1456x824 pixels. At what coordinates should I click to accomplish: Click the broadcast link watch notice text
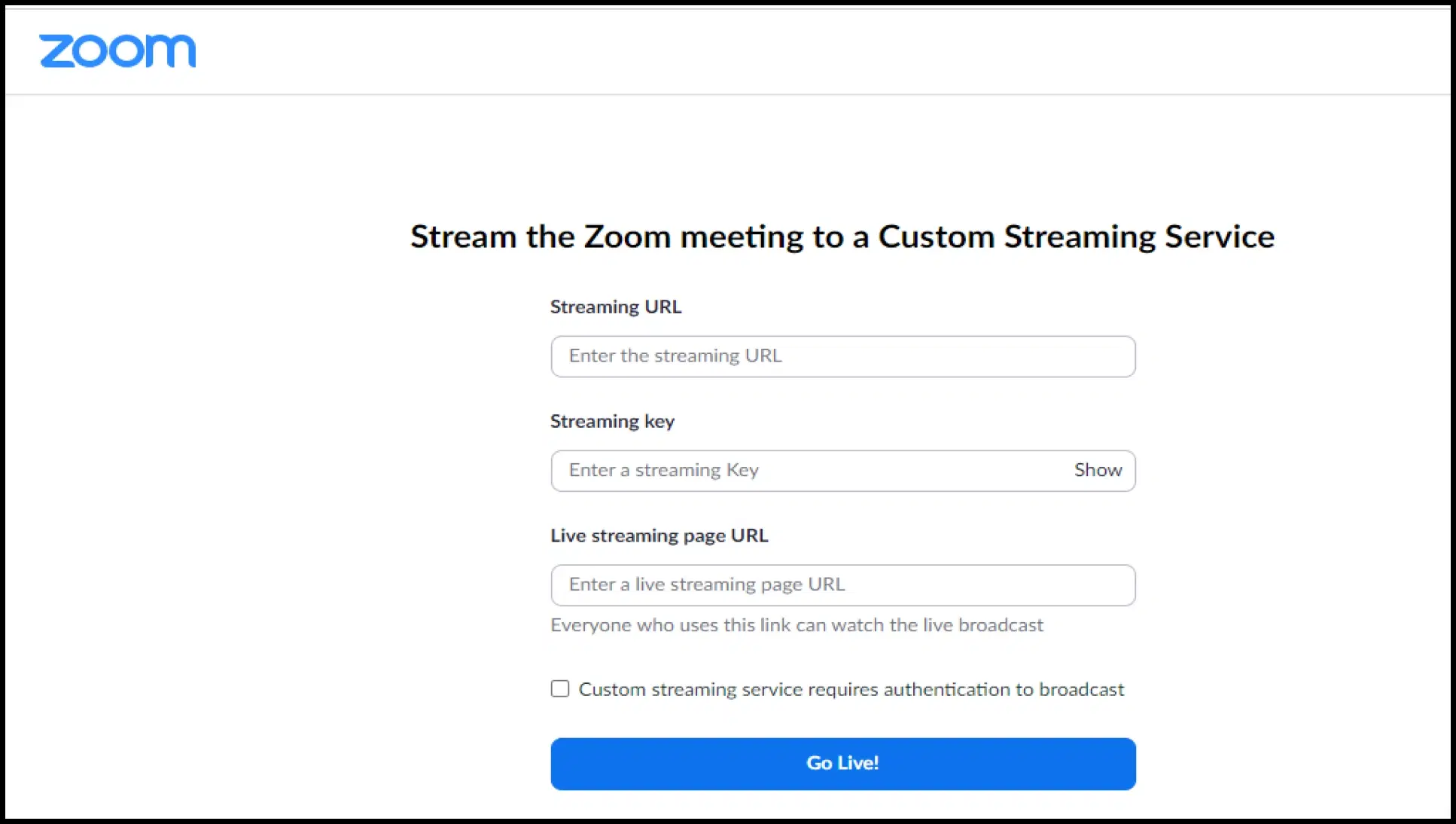click(x=797, y=624)
